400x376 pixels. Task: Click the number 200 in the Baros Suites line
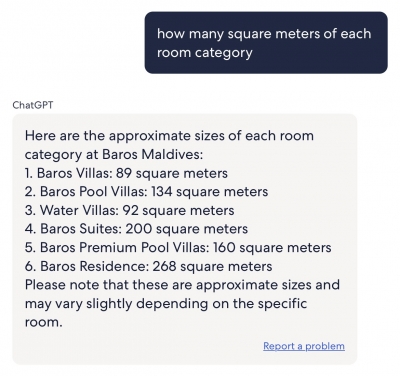tap(139, 229)
